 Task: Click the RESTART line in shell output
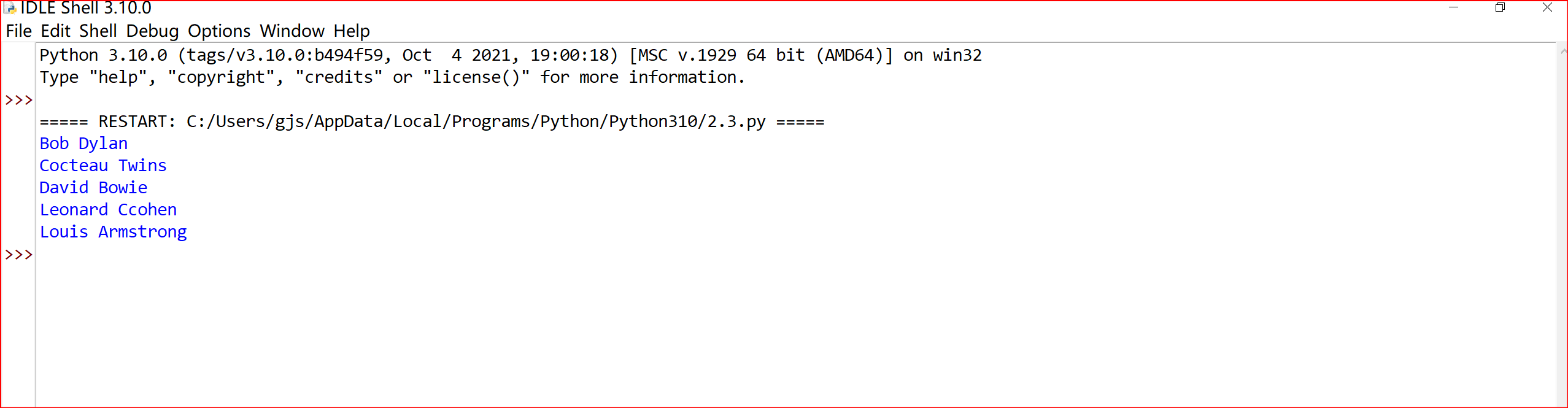tap(432, 121)
